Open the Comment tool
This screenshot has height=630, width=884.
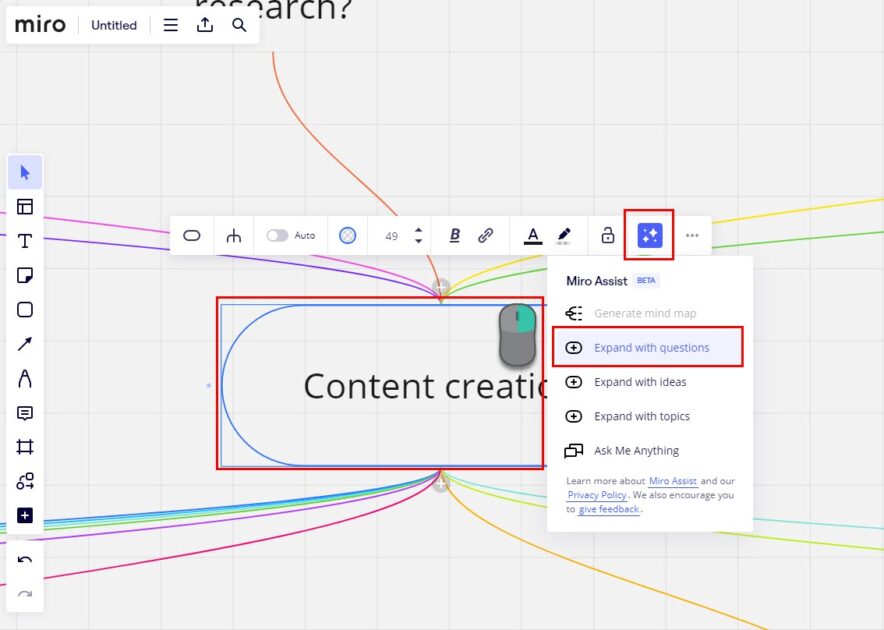click(x=24, y=414)
